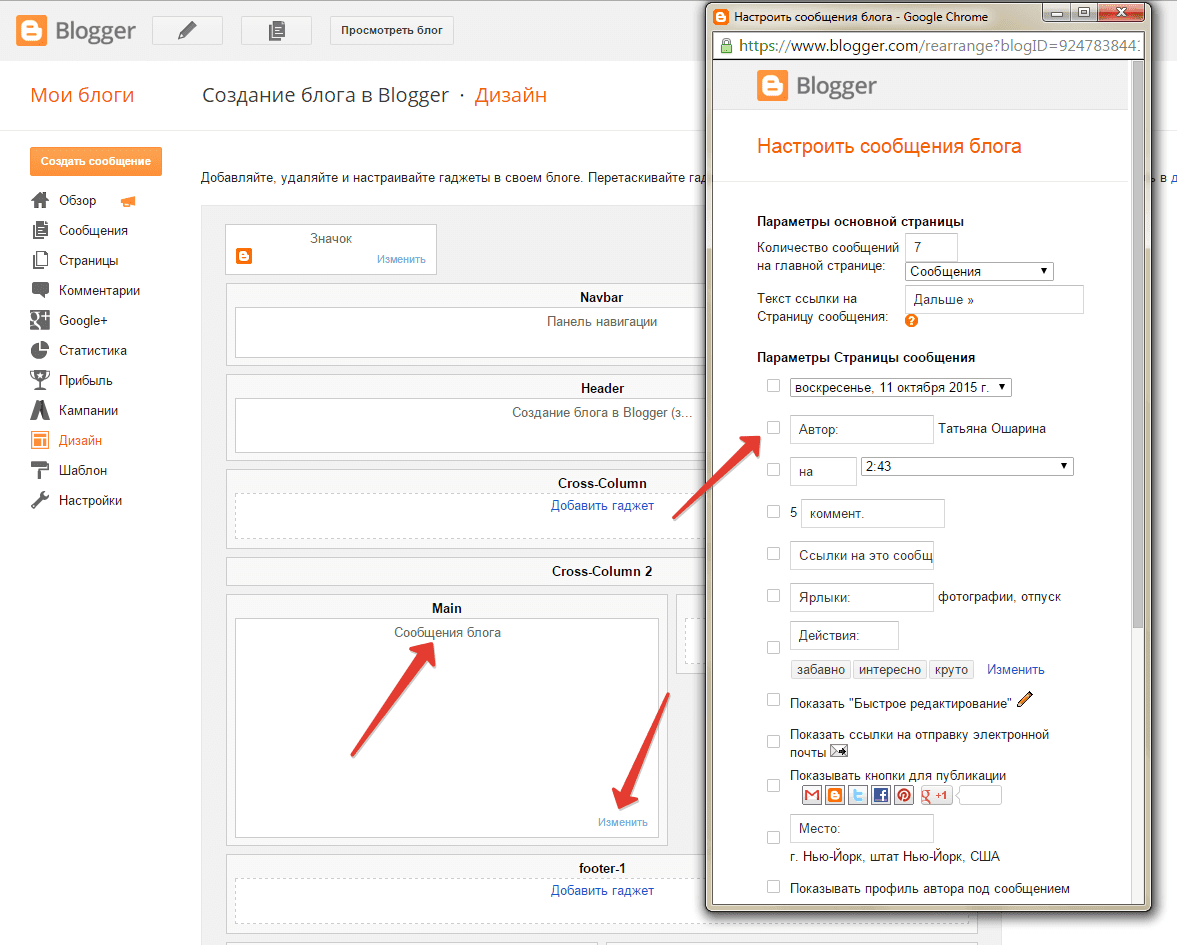Toggle the Место location checkbox
The width and height of the screenshot is (1177, 945).
773,838
